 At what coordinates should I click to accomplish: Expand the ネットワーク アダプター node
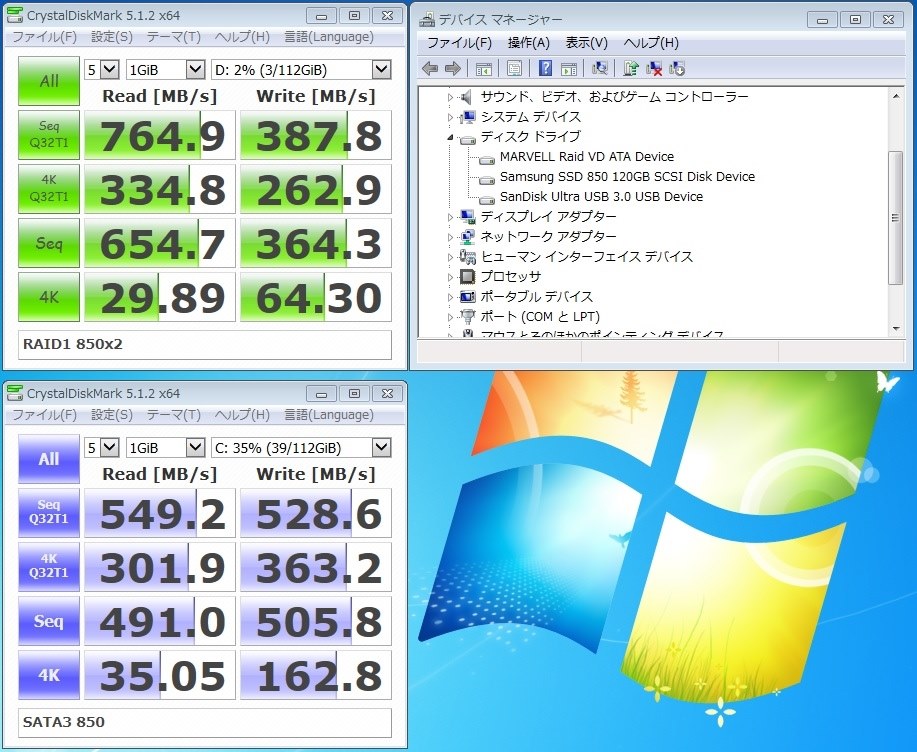[x=450, y=237]
